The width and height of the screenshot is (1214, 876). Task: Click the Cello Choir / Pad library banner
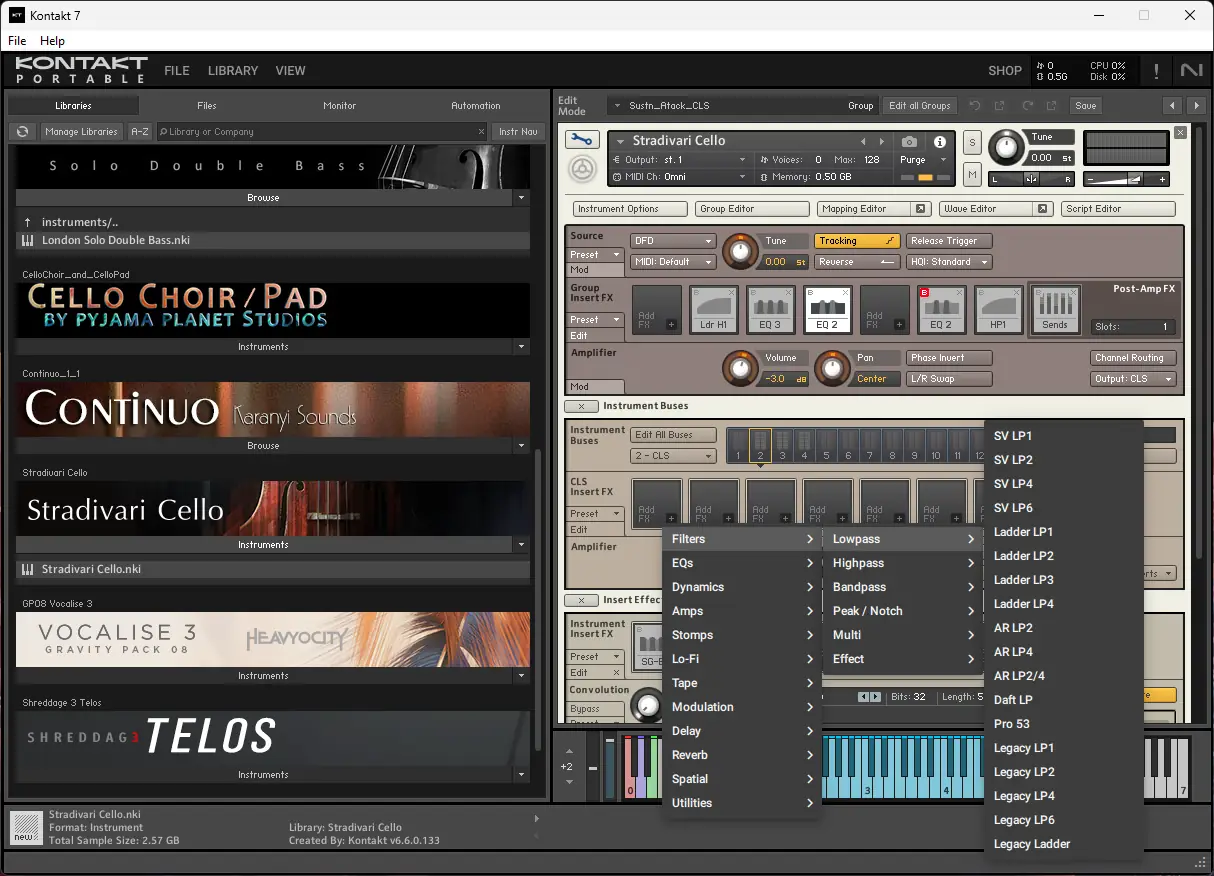[273, 310]
